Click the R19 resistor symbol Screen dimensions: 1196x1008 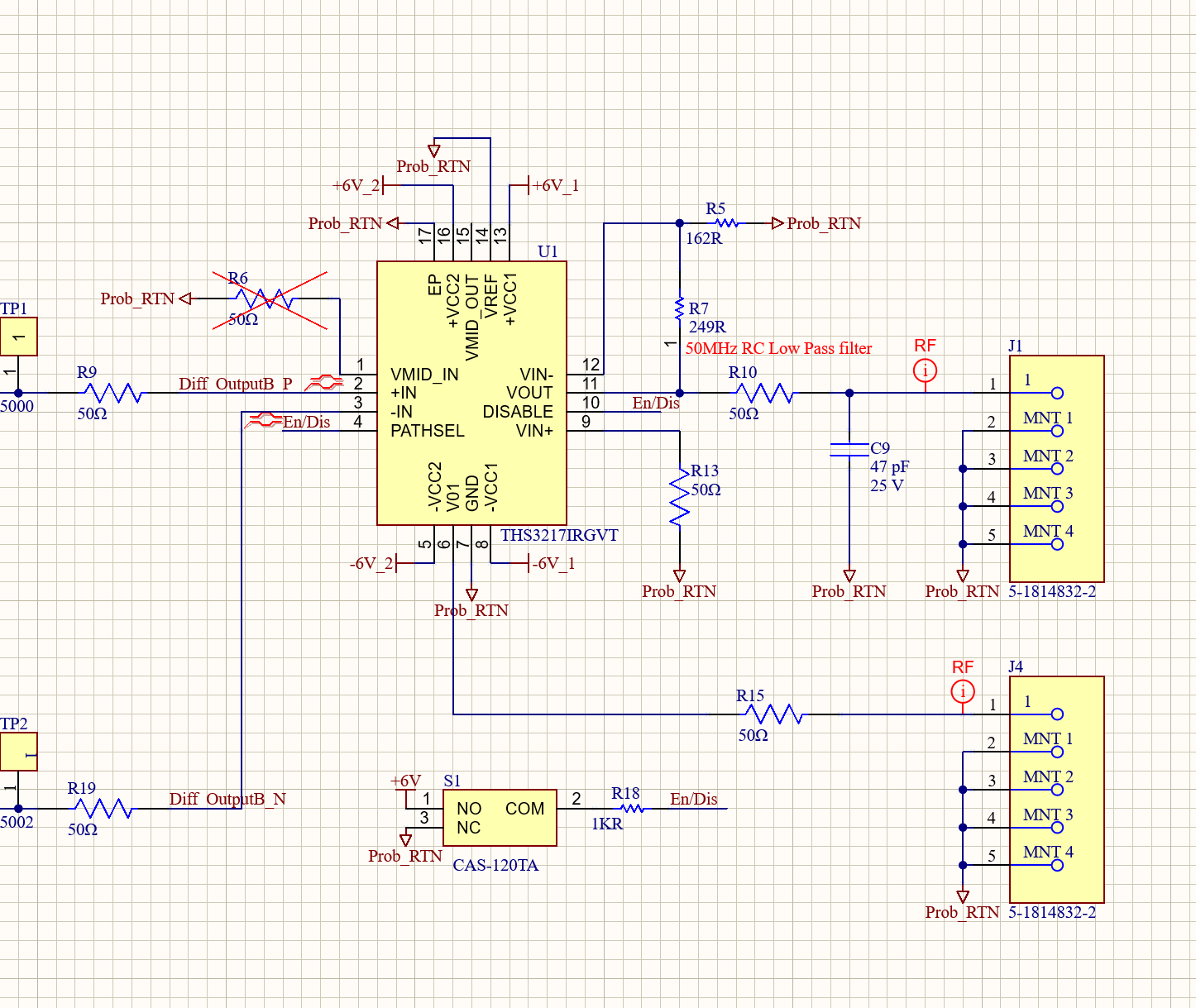pyautogui.click(x=104, y=809)
